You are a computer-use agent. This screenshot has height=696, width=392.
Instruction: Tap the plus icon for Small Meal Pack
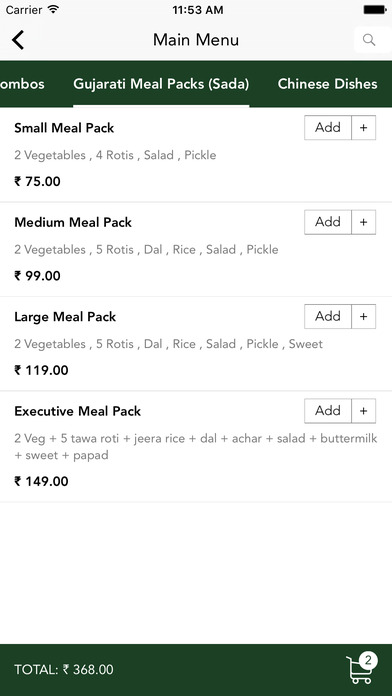pos(364,128)
